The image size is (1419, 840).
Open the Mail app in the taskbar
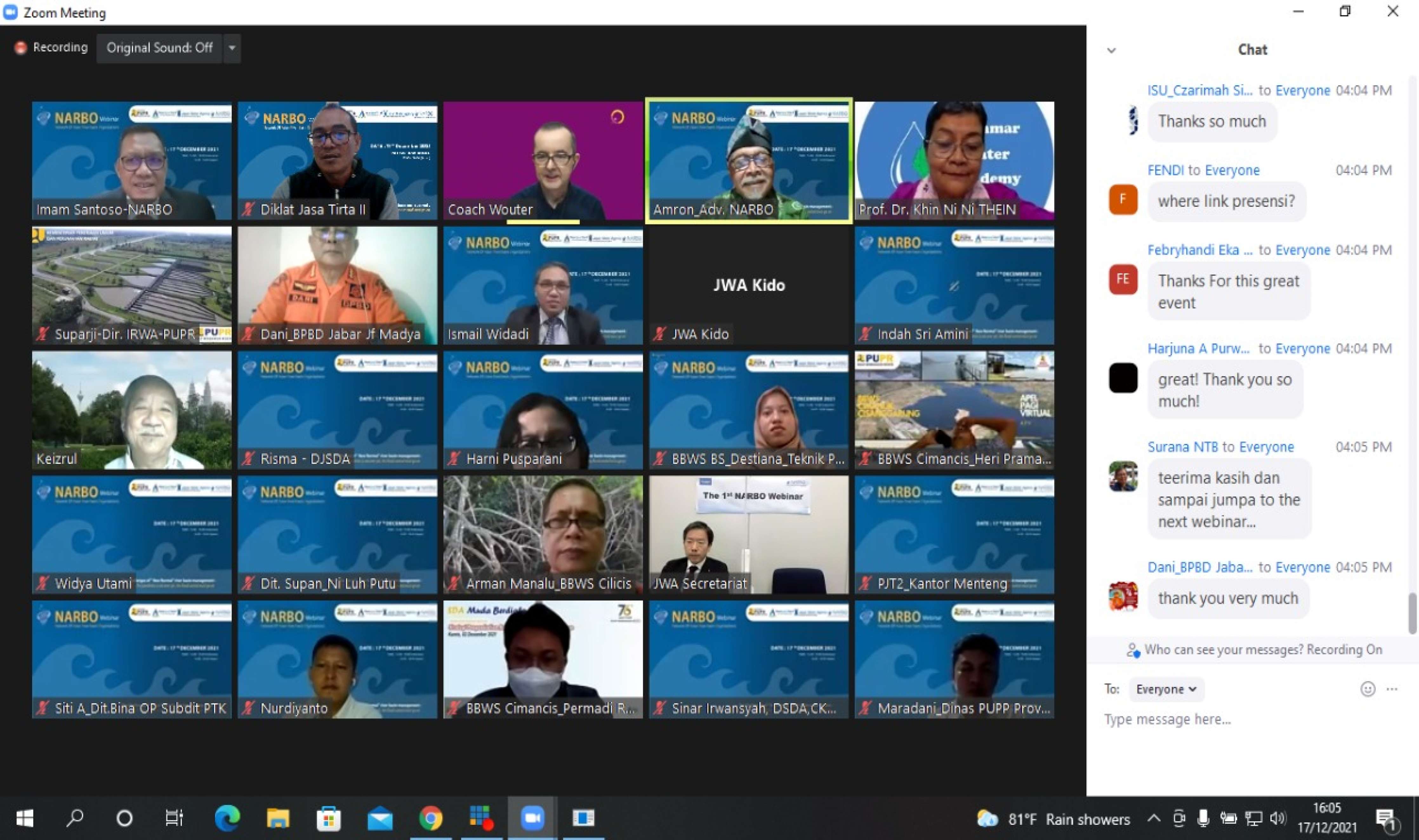(x=380, y=818)
